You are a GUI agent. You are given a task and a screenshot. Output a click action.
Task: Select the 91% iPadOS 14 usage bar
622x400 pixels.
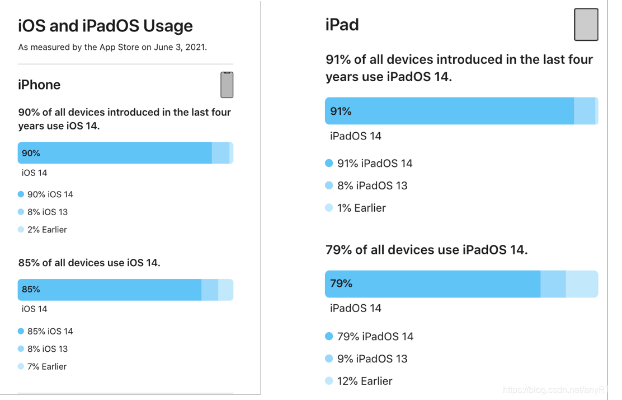(x=449, y=111)
